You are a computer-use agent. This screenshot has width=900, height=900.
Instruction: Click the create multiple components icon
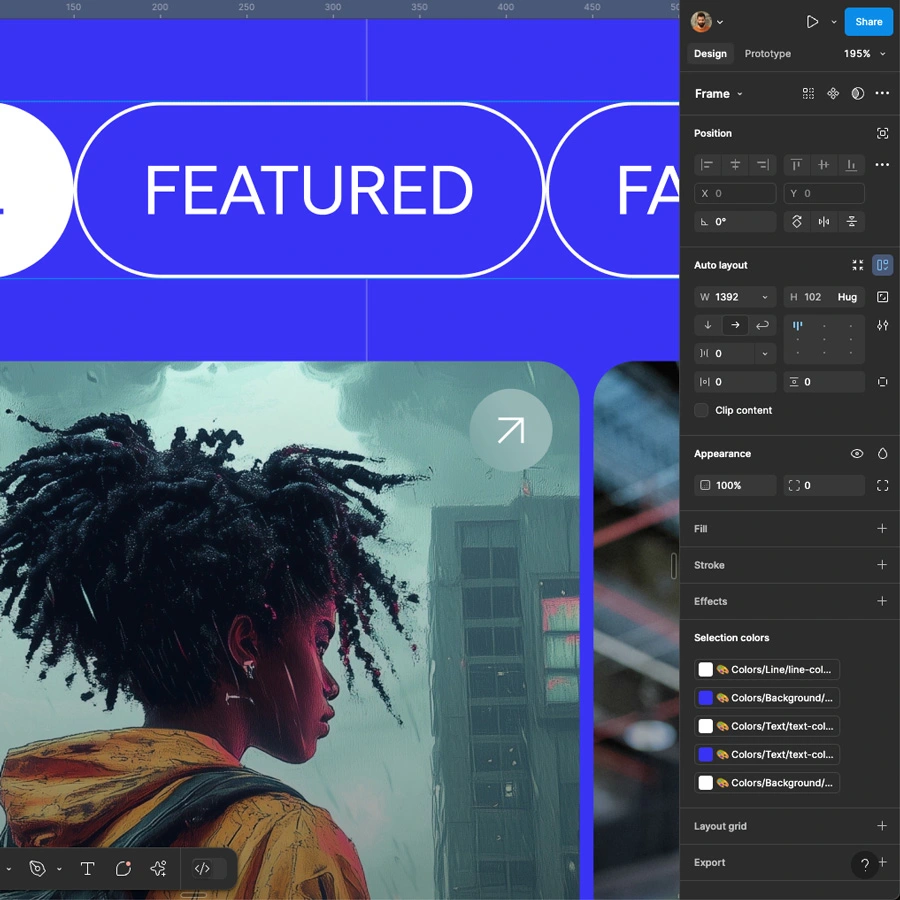point(808,94)
